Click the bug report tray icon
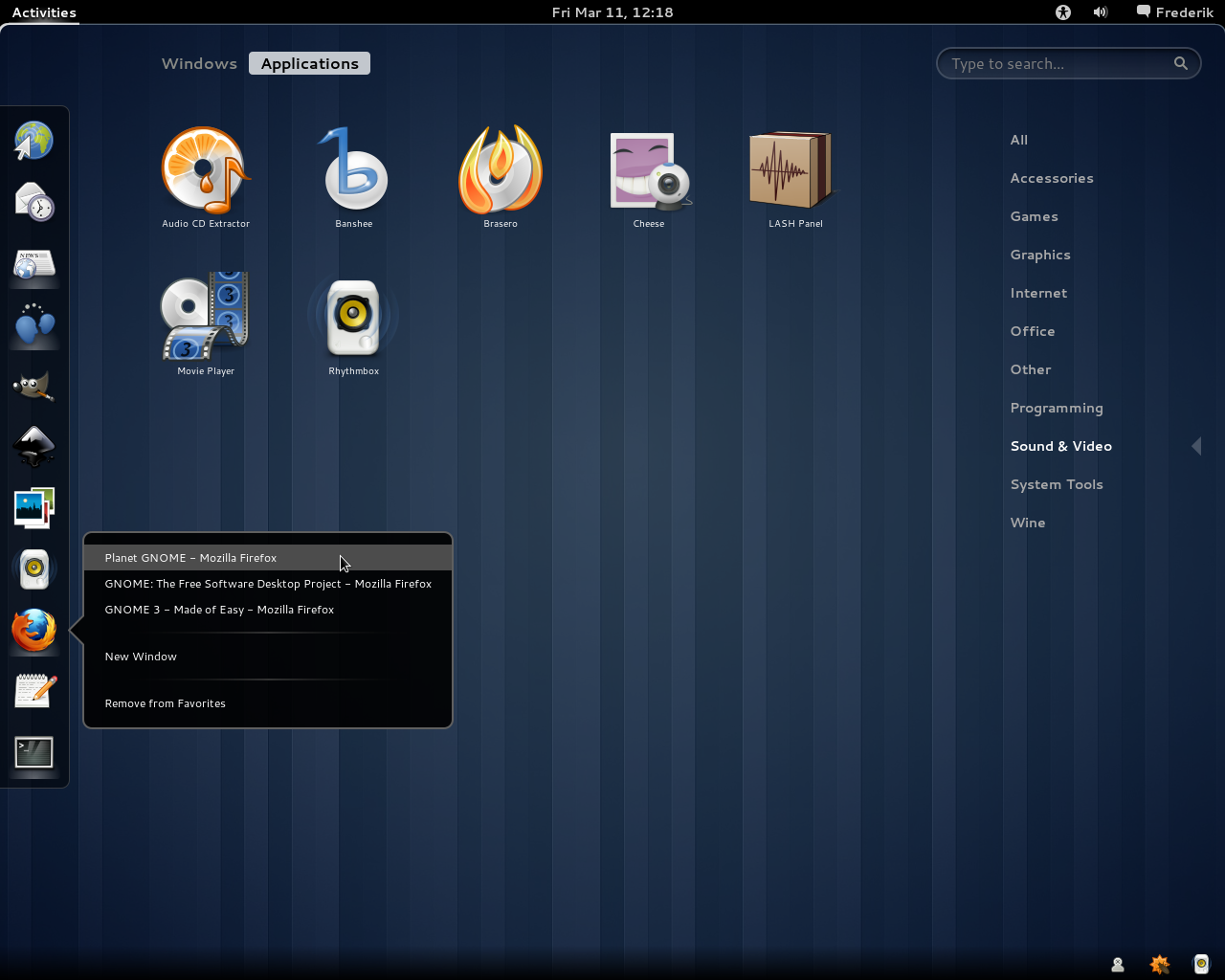The image size is (1225, 980). click(x=1159, y=965)
